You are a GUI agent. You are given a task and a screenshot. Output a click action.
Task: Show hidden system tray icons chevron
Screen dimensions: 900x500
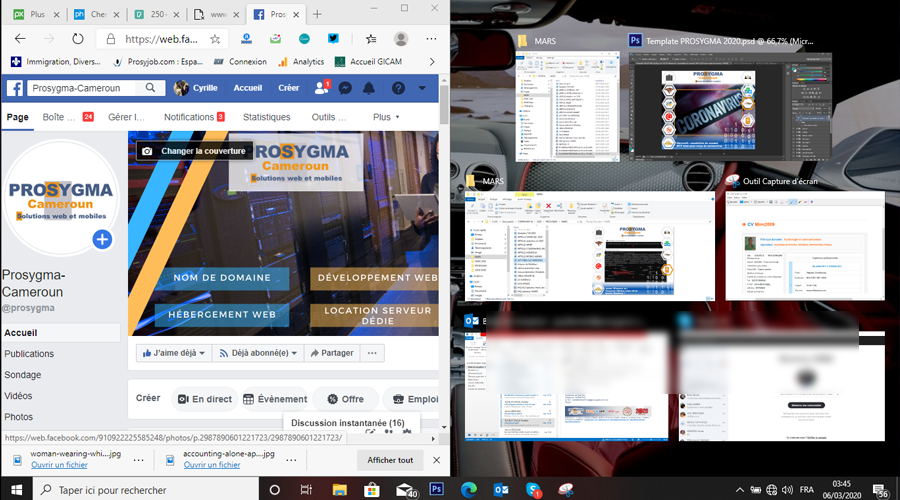(x=740, y=490)
